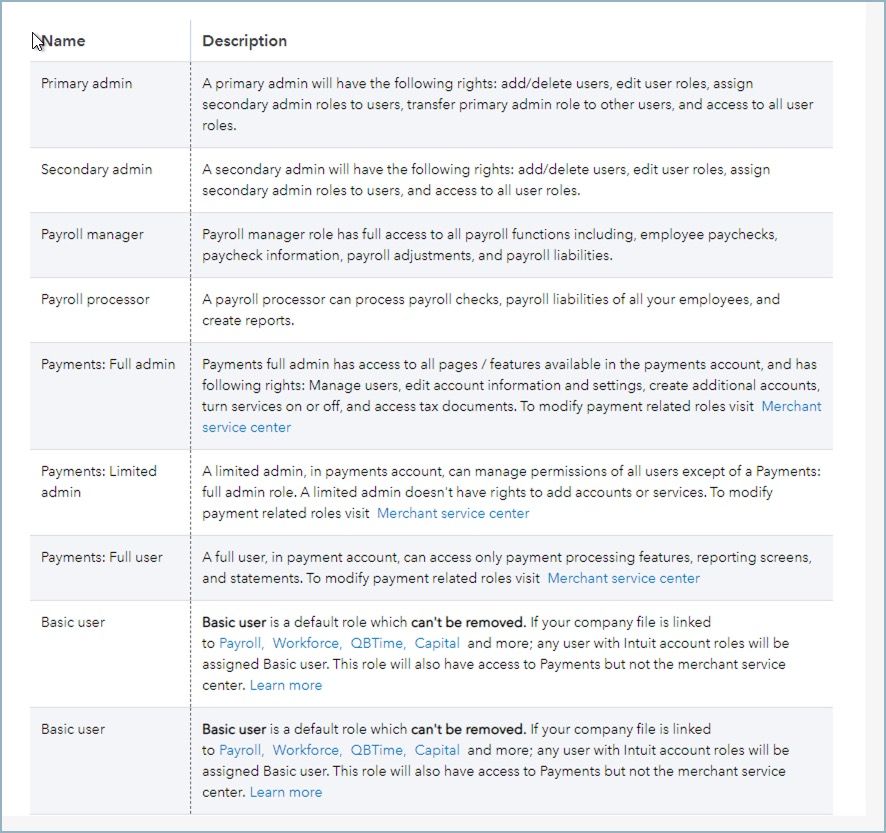Select Capital link in the bottom Basic user row
This screenshot has width=886, height=833.
tap(437, 750)
